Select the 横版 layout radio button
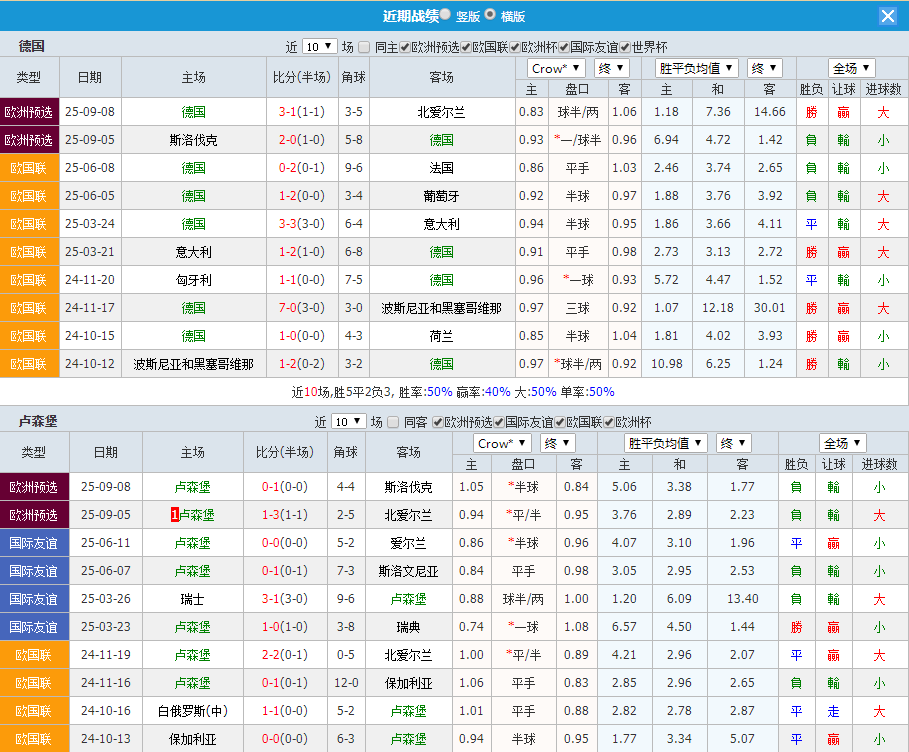The image size is (909, 752). (x=490, y=15)
